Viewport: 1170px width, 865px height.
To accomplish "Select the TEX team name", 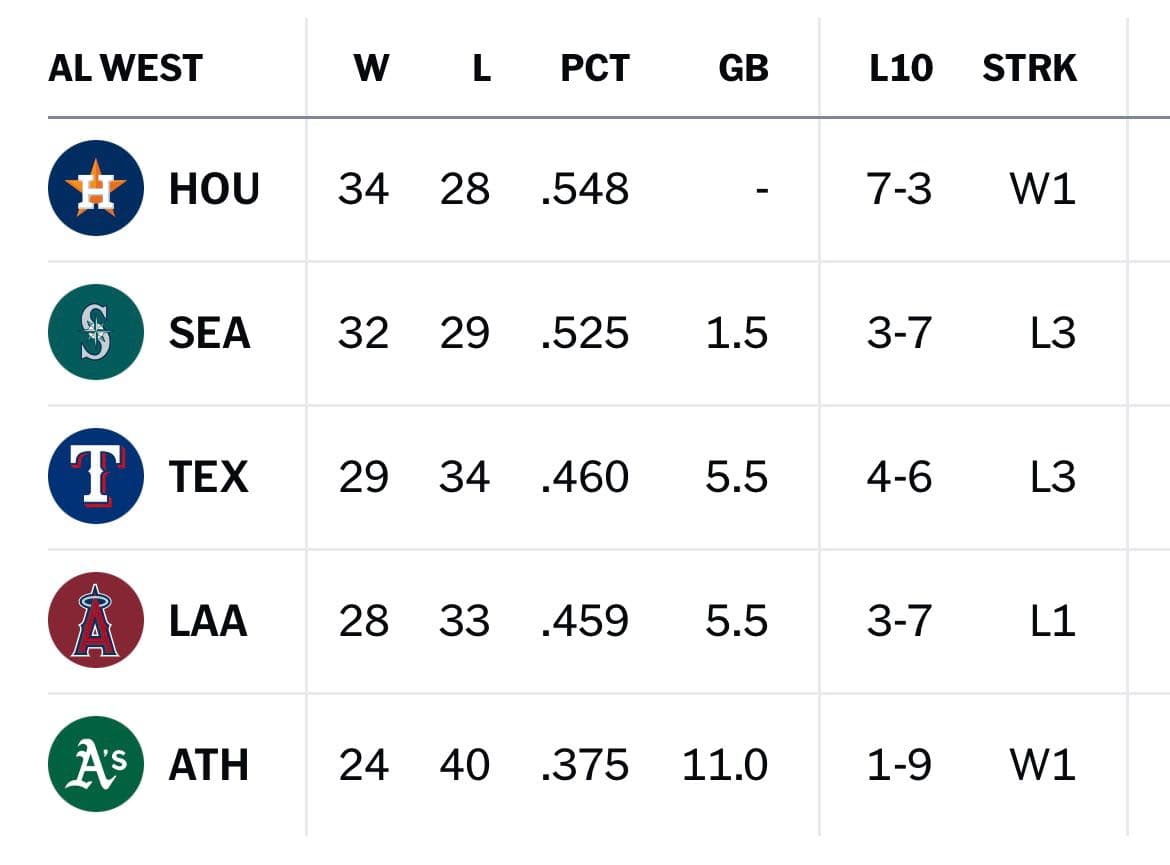I will pyautogui.click(x=208, y=477).
